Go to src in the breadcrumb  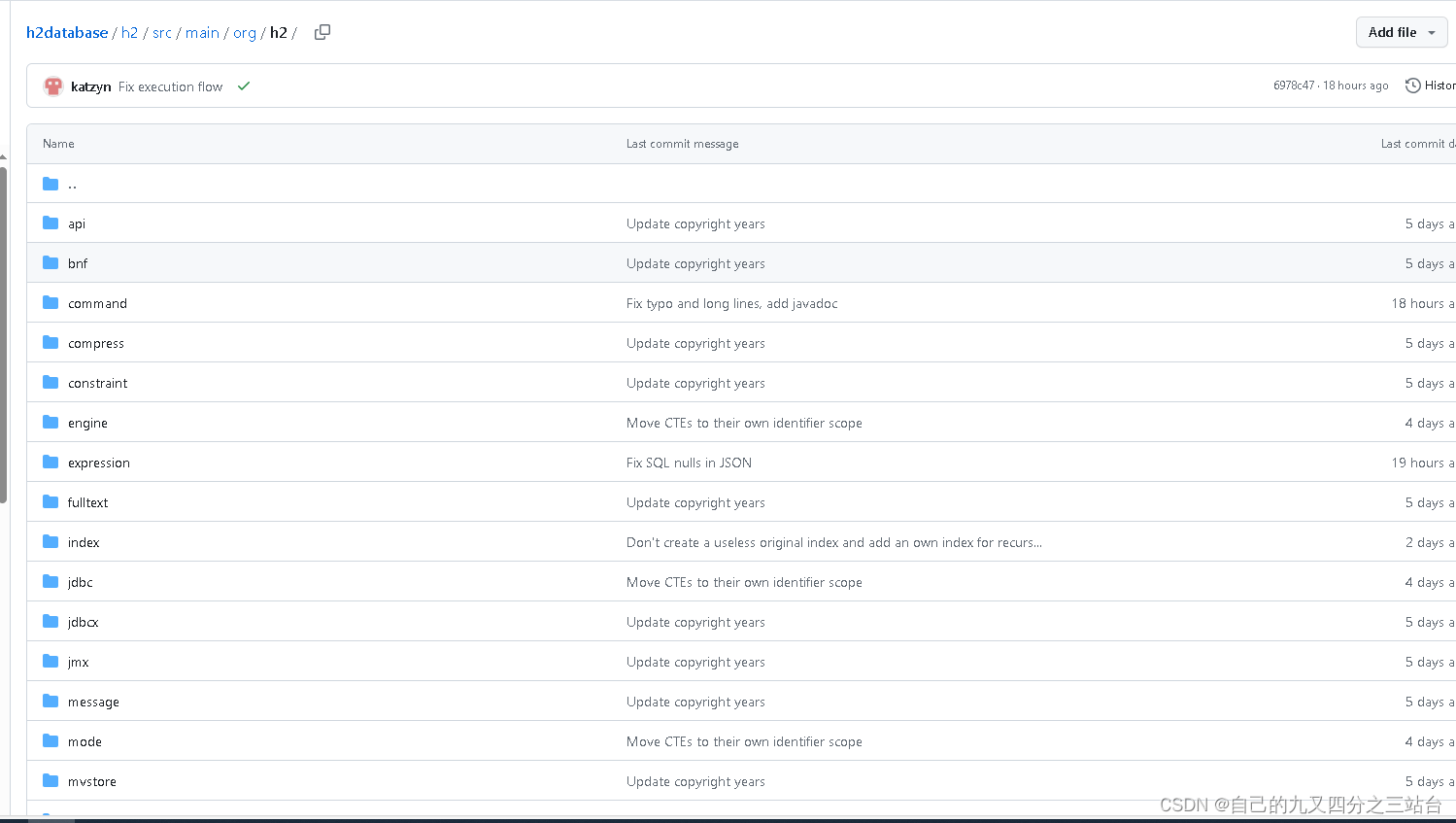click(162, 32)
